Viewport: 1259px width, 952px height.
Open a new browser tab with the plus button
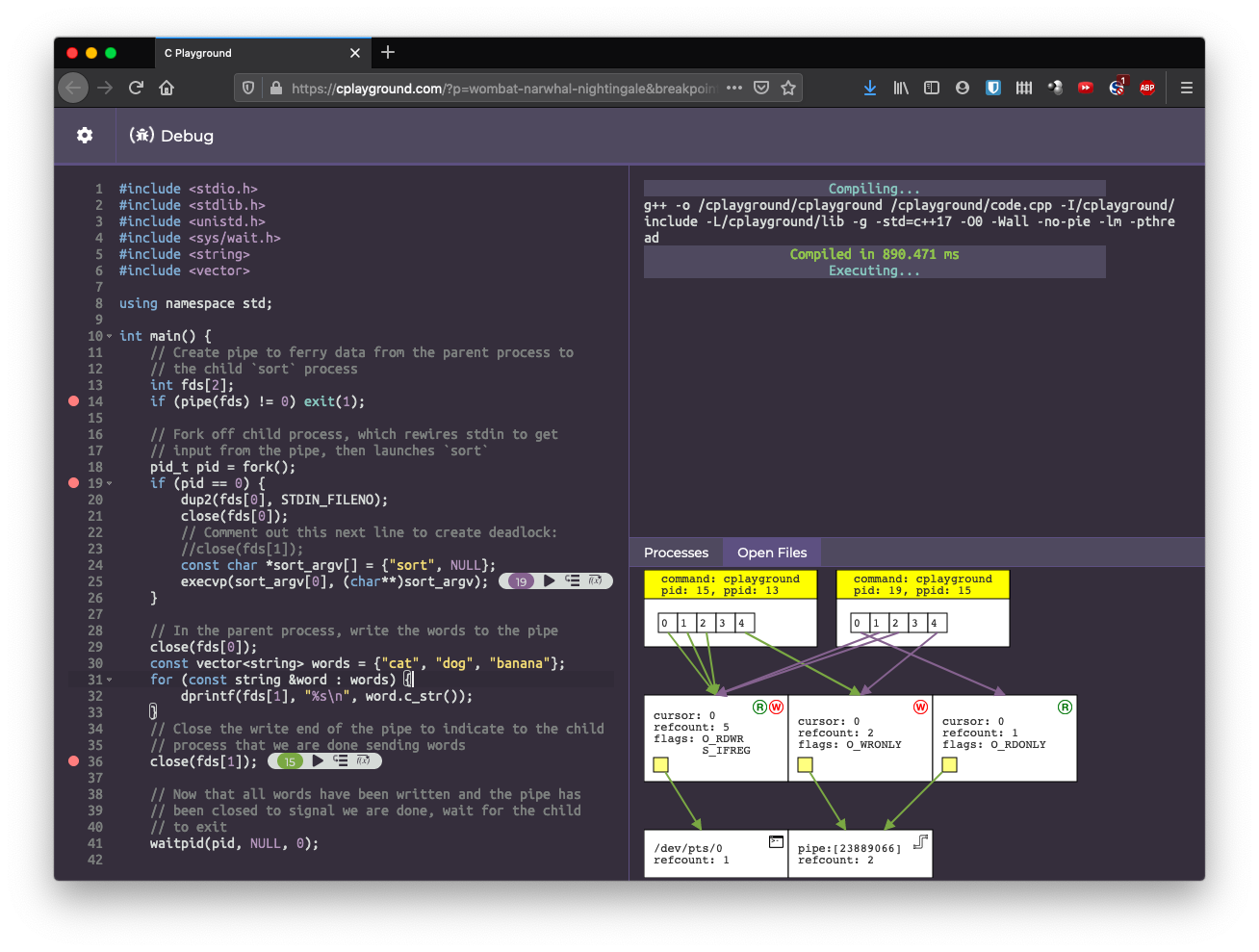[387, 53]
